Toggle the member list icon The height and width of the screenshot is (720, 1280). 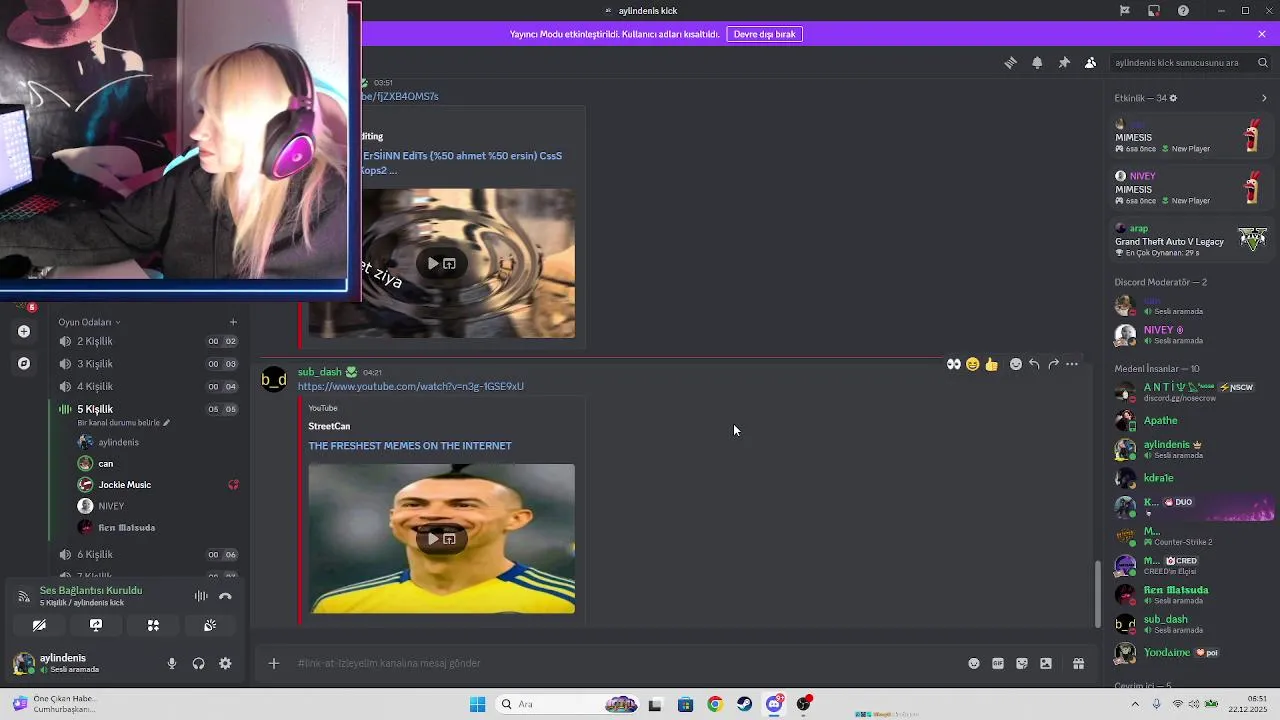pos(1090,62)
